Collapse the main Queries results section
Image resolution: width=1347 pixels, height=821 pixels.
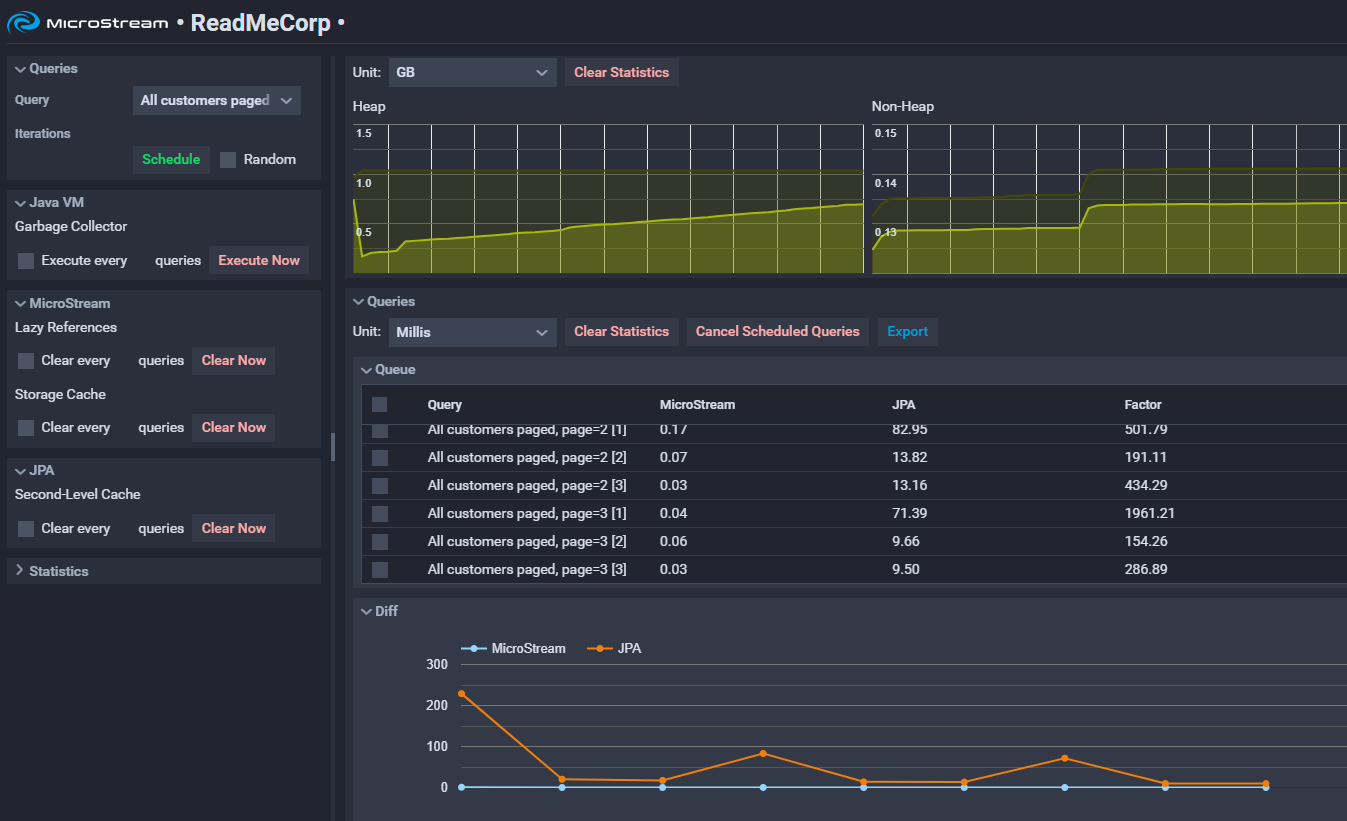[384, 301]
